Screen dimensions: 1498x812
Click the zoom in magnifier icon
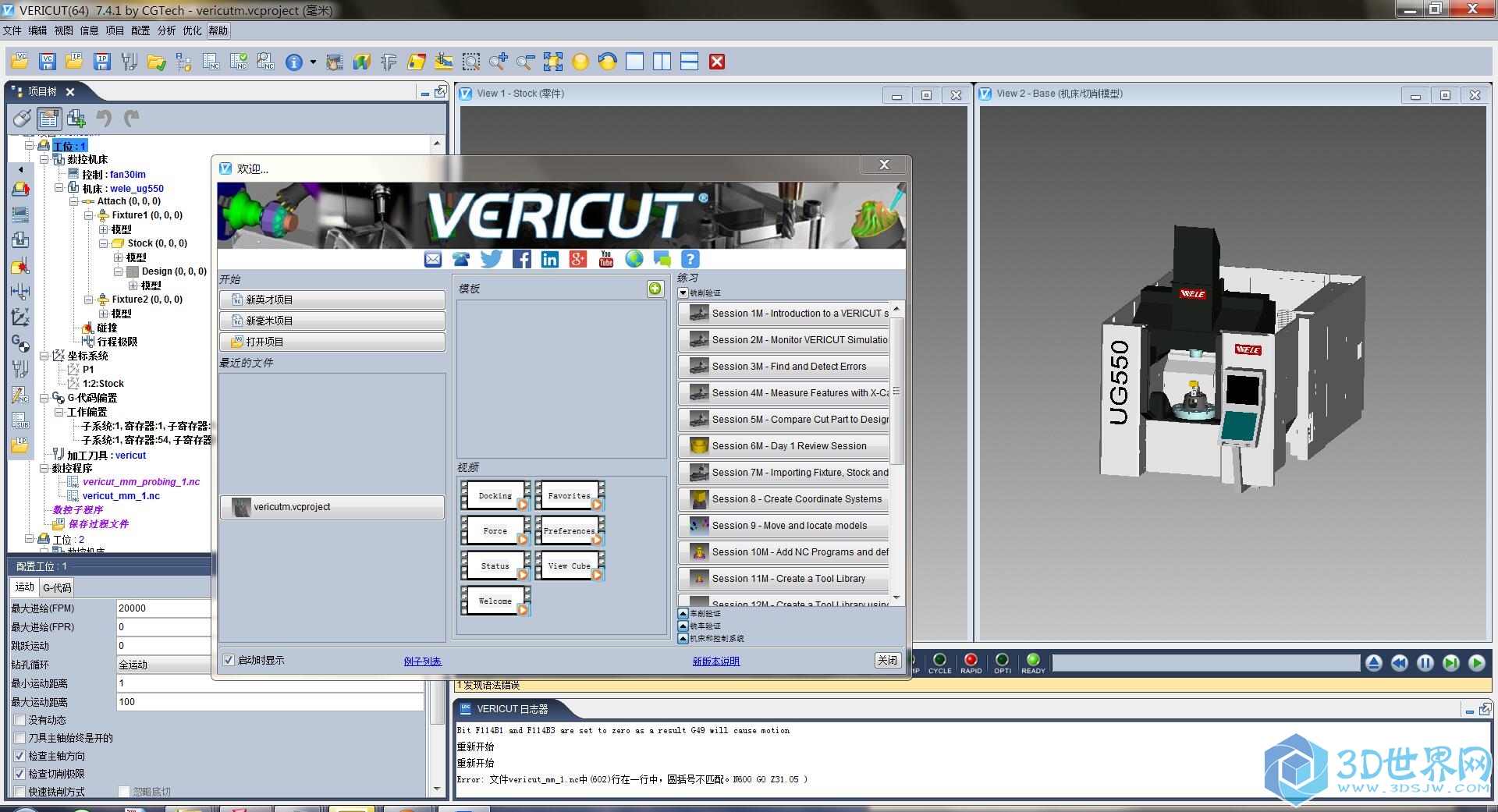click(499, 62)
